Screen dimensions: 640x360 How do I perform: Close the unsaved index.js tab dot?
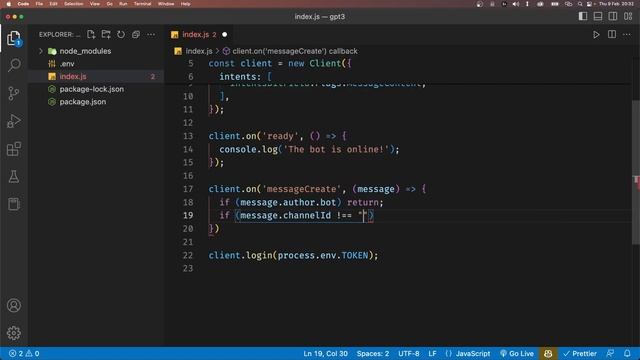224,35
